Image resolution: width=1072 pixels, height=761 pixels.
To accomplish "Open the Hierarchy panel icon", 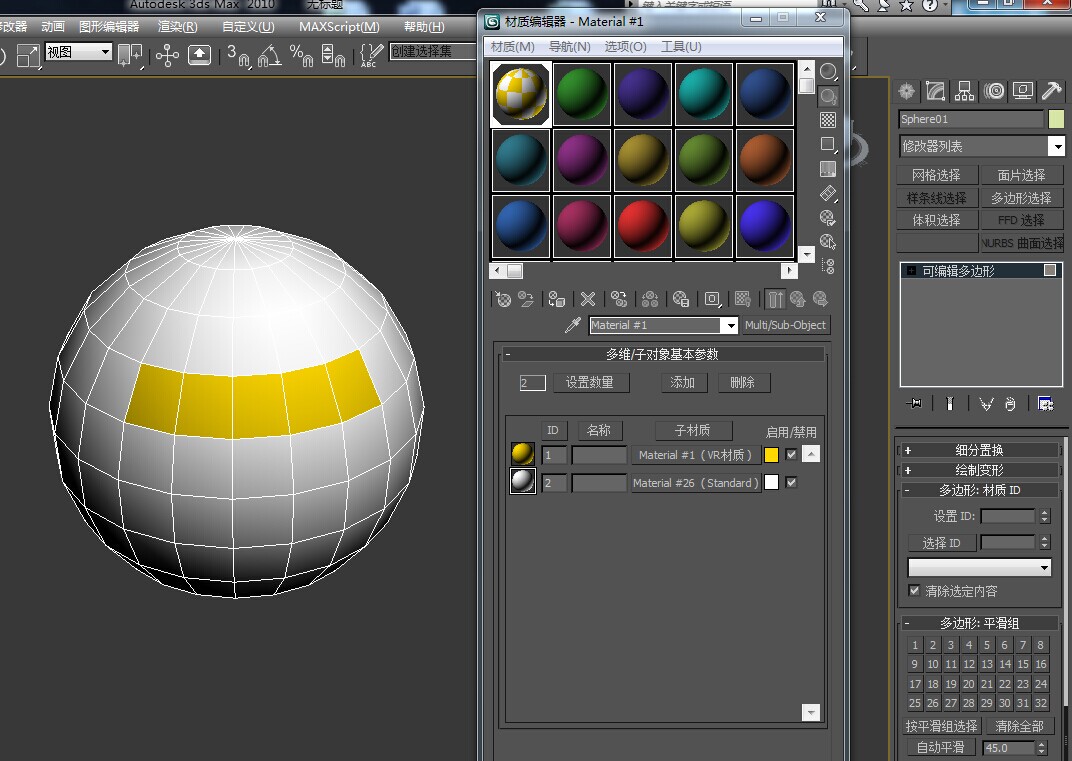I will pos(964,90).
